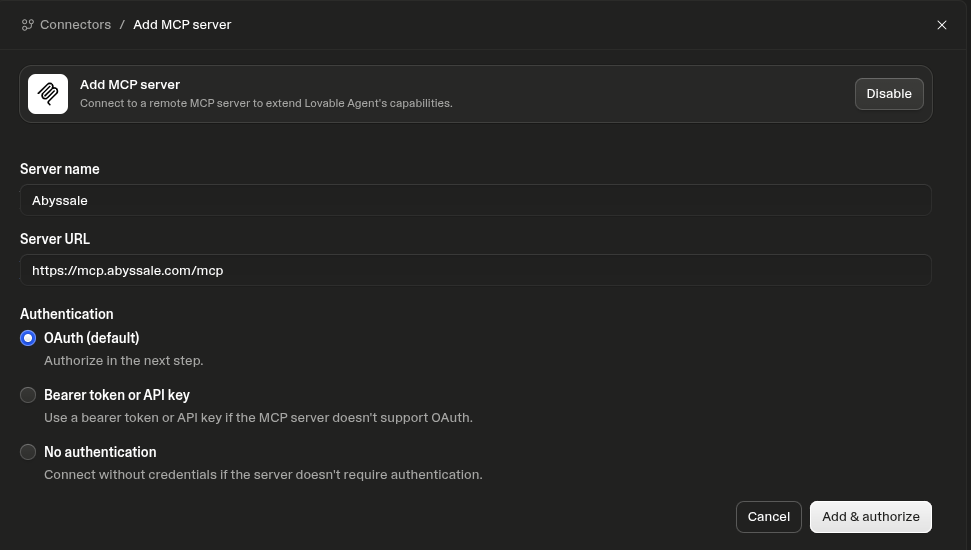Select No authentication radio button

pos(28,452)
